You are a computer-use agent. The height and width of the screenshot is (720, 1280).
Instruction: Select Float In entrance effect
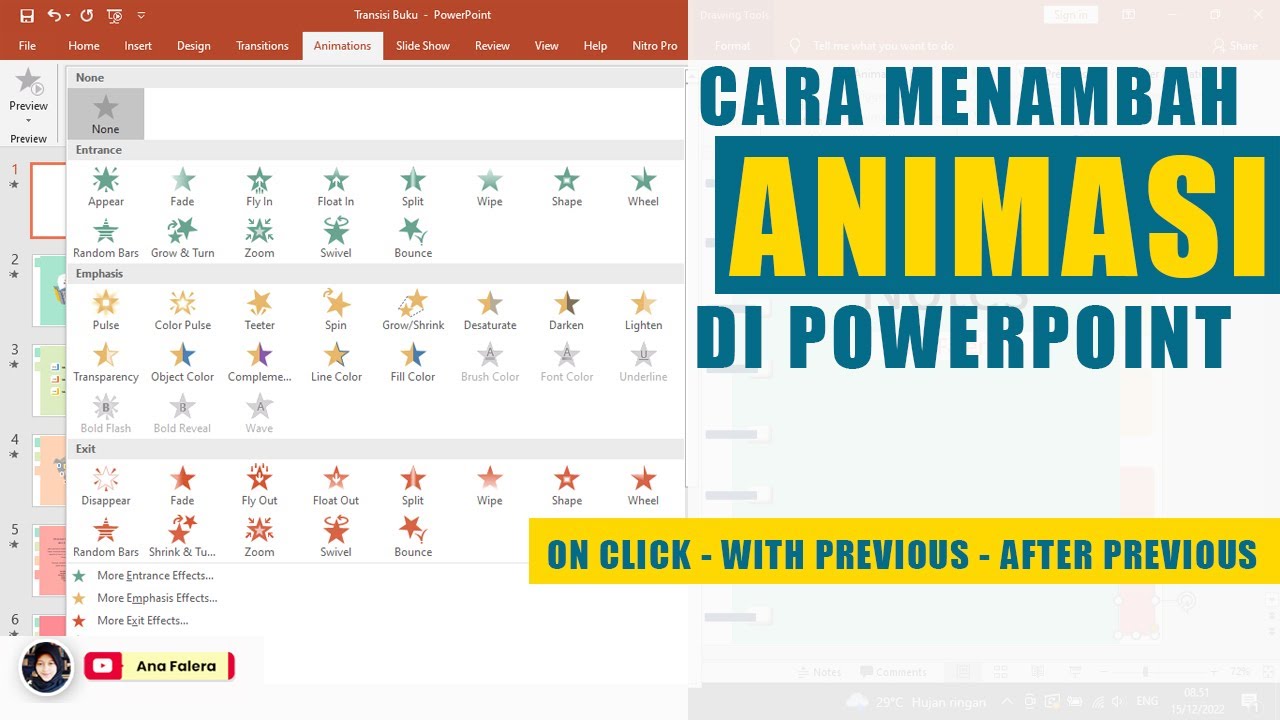[x=336, y=187]
